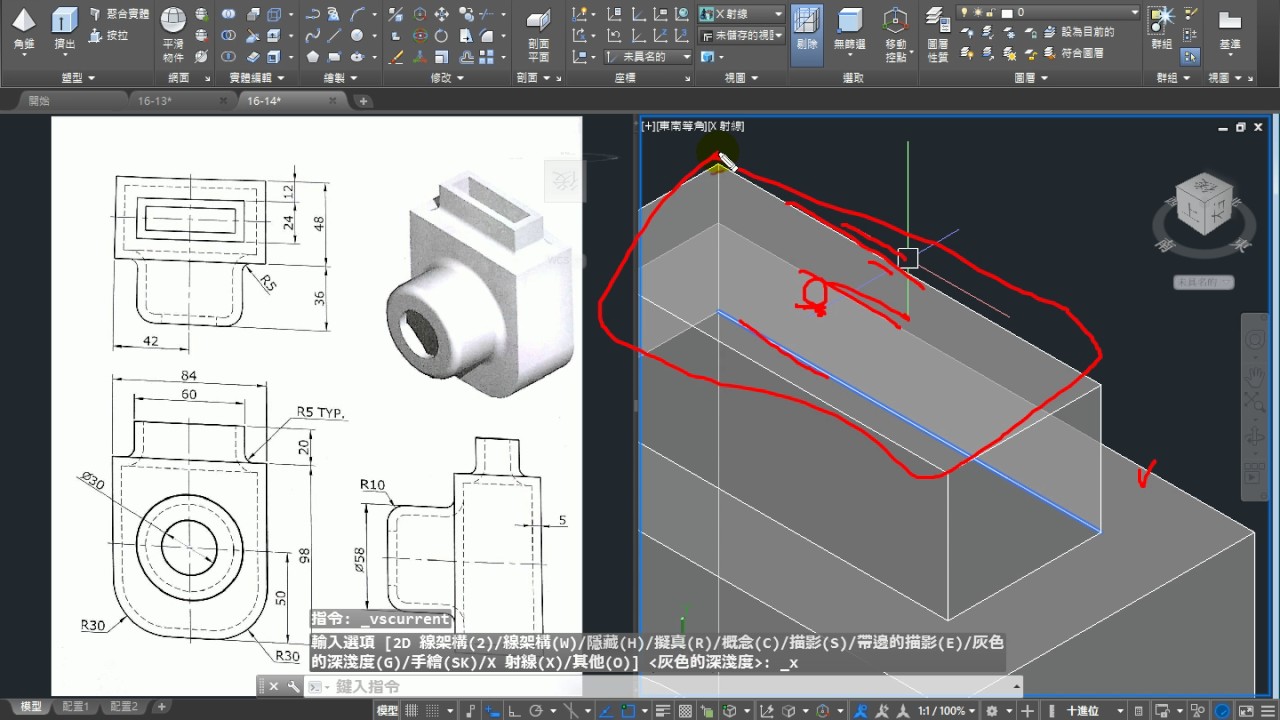The height and width of the screenshot is (720, 1280).
Task: Toggle object snap in status bar
Action: pyautogui.click(x=628, y=711)
